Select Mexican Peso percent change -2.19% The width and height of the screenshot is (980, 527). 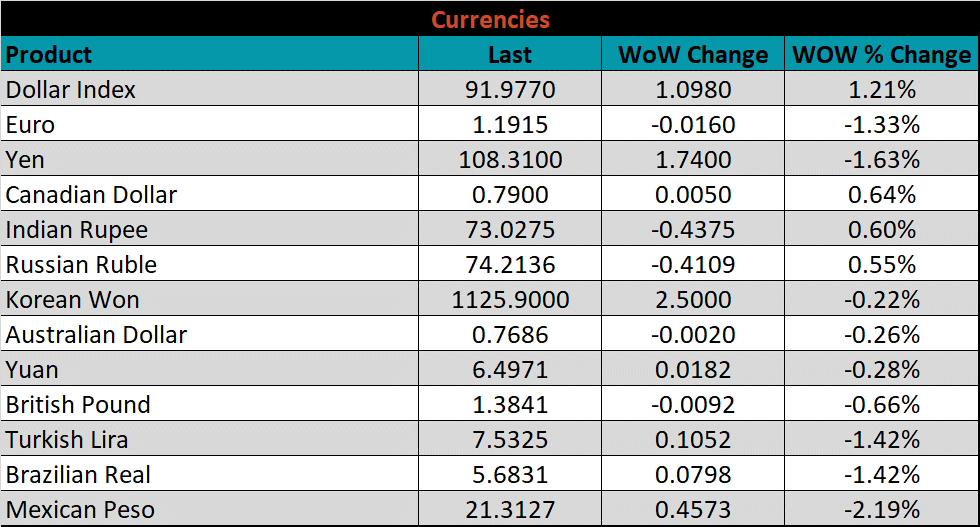pos(881,510)
